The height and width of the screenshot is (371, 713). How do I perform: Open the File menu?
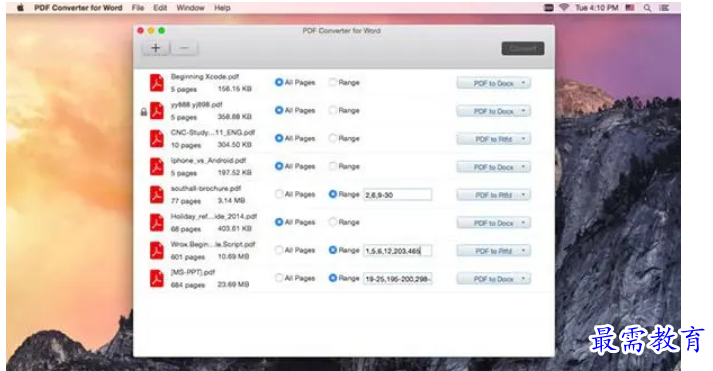pos(138,8)
